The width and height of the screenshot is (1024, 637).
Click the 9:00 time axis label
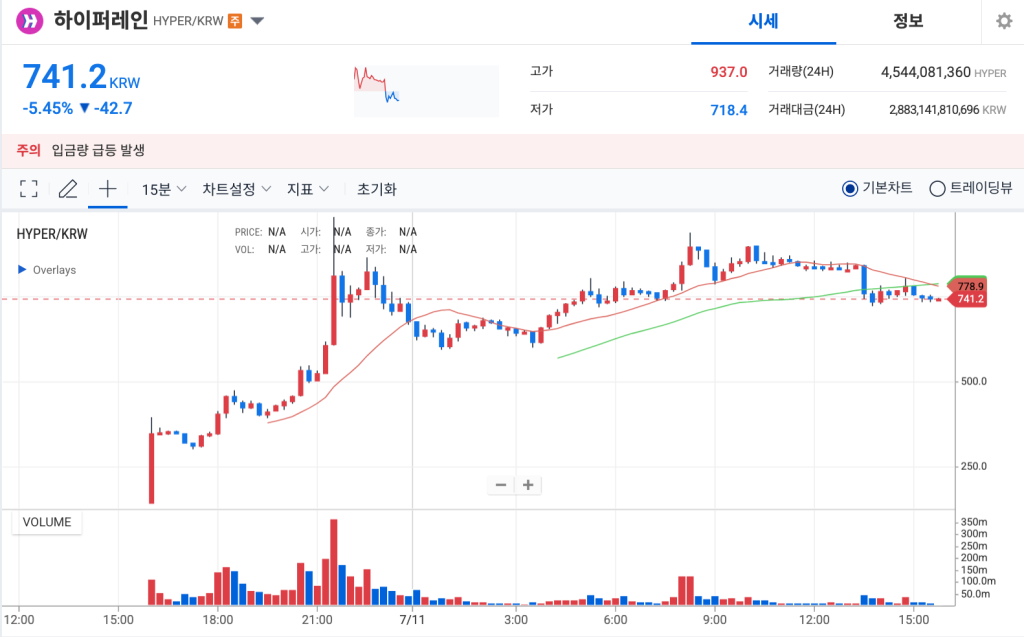tap(714, 619)
